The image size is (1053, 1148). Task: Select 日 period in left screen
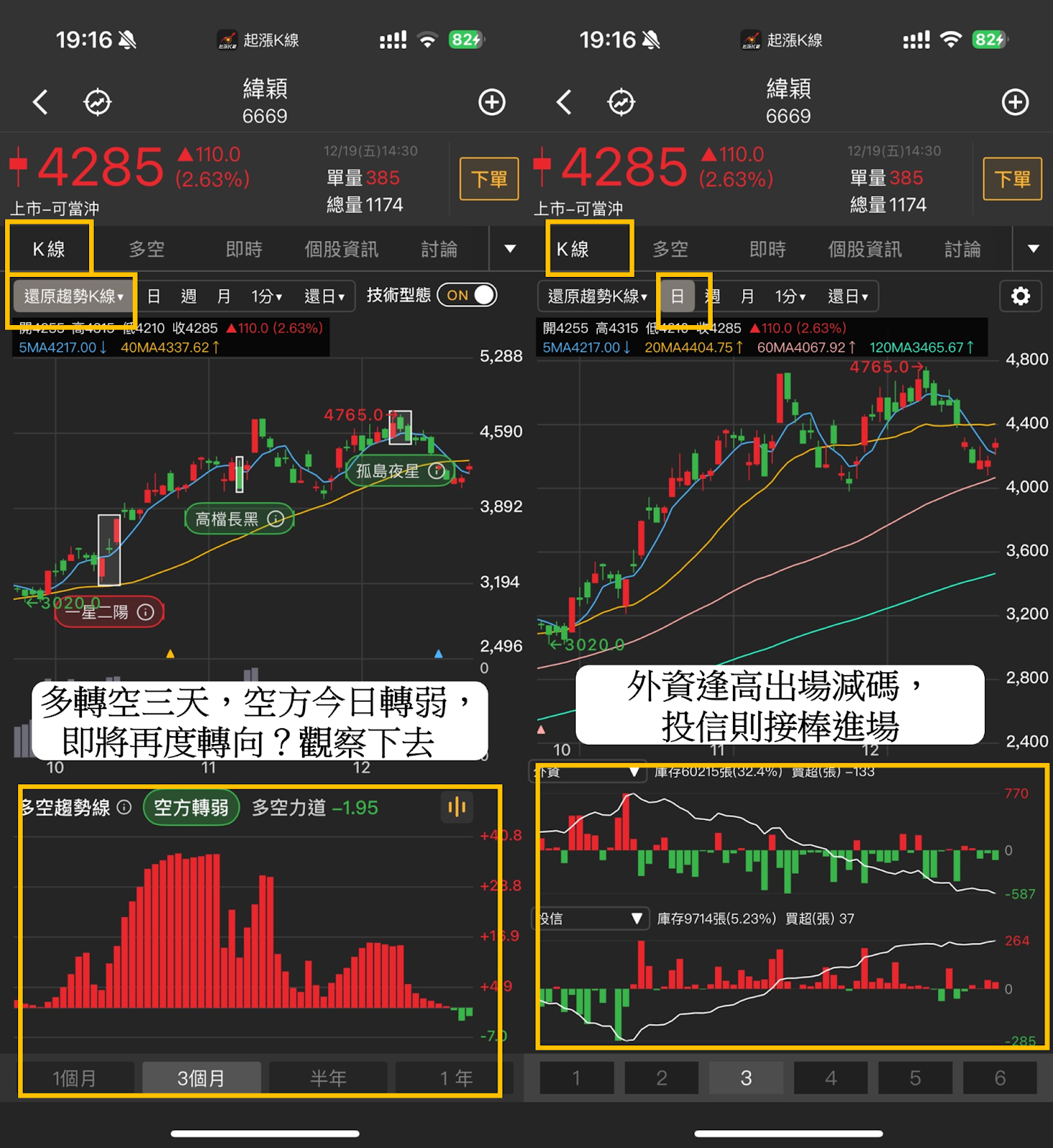coord(154,296)
